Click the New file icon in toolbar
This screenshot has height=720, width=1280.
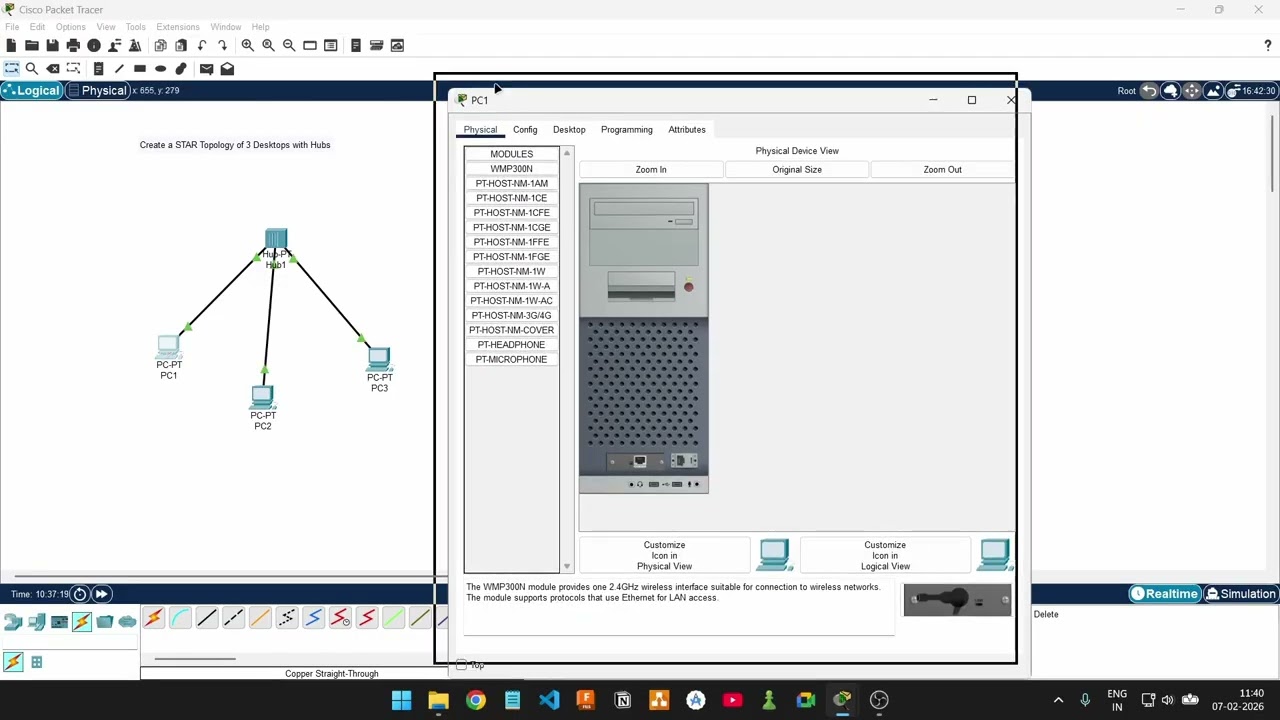11,45
